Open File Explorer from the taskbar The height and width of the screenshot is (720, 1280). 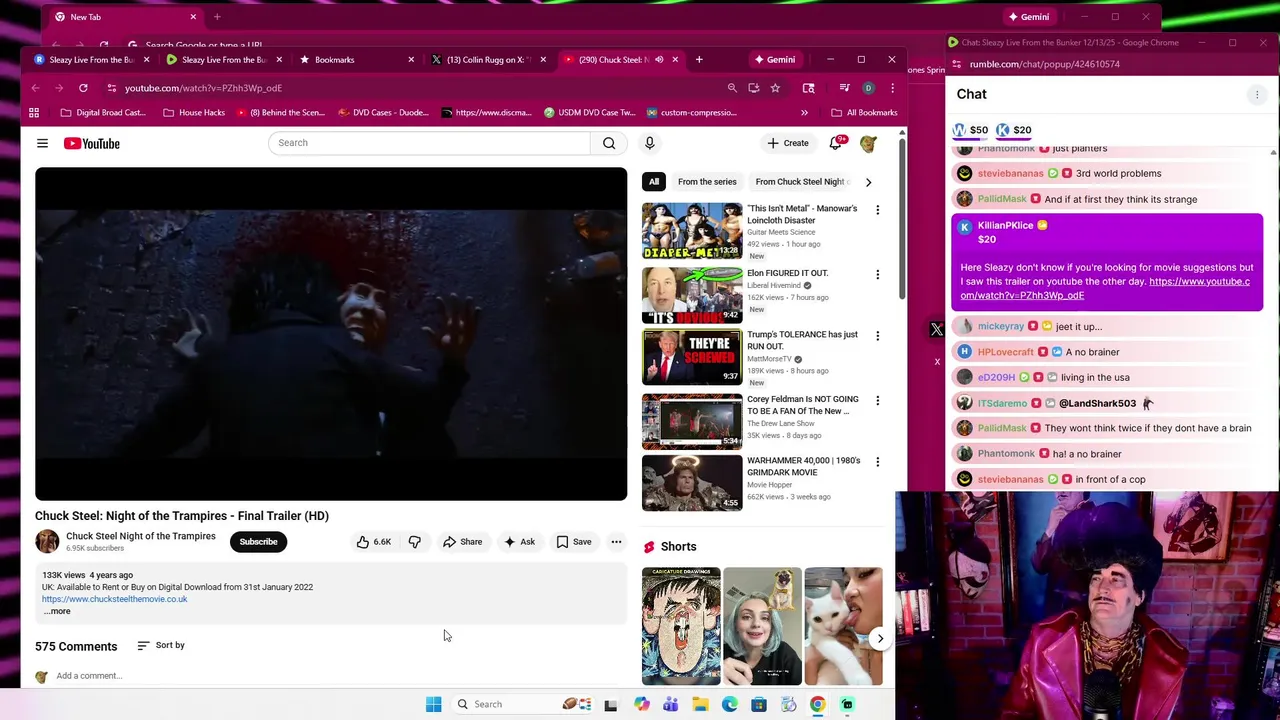click(x=700, y=704)
